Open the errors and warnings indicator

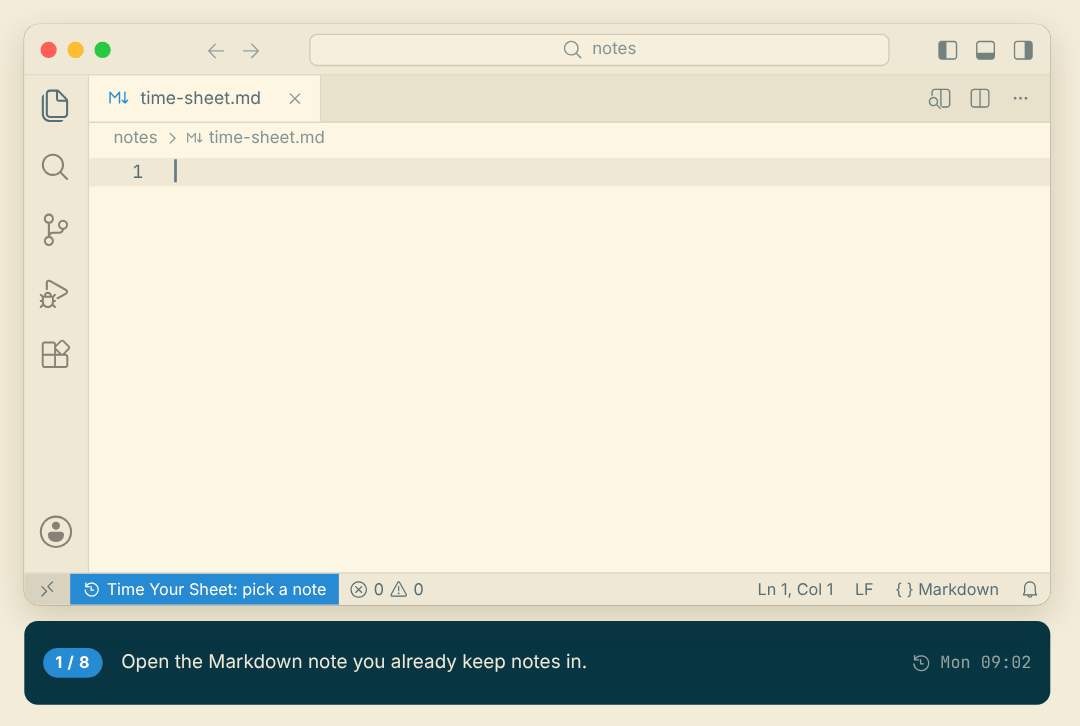387,590
